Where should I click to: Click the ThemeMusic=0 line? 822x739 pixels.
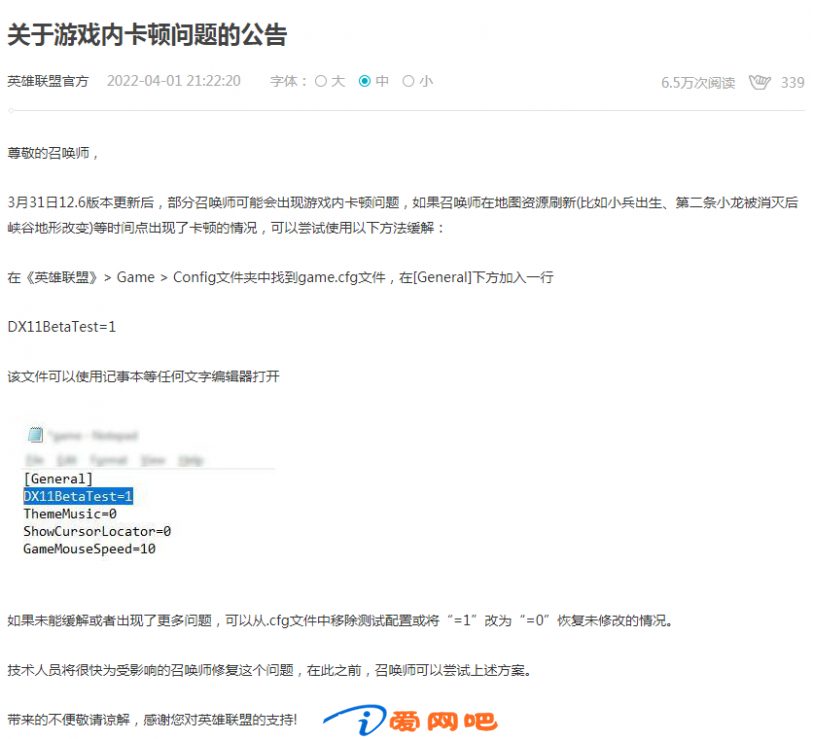point(70,514)
